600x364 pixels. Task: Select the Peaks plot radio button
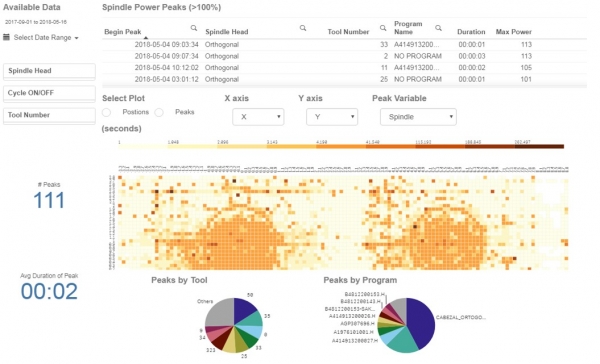(x=159, y=112)
